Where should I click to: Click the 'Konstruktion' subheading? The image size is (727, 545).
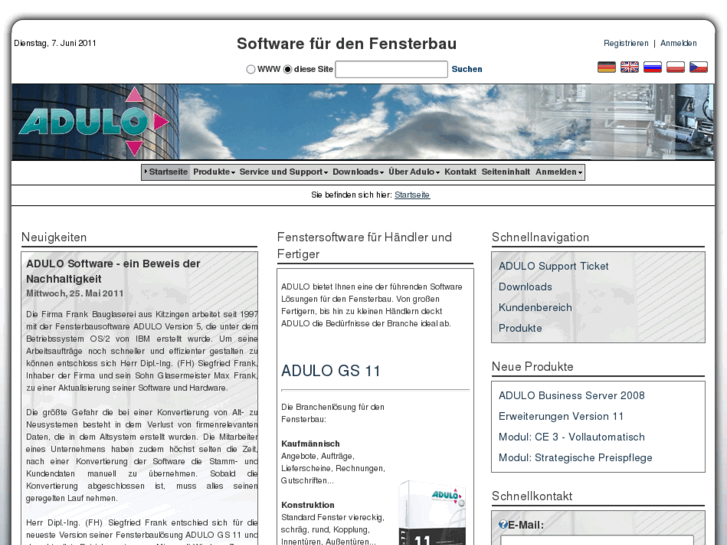pos(307,505)
